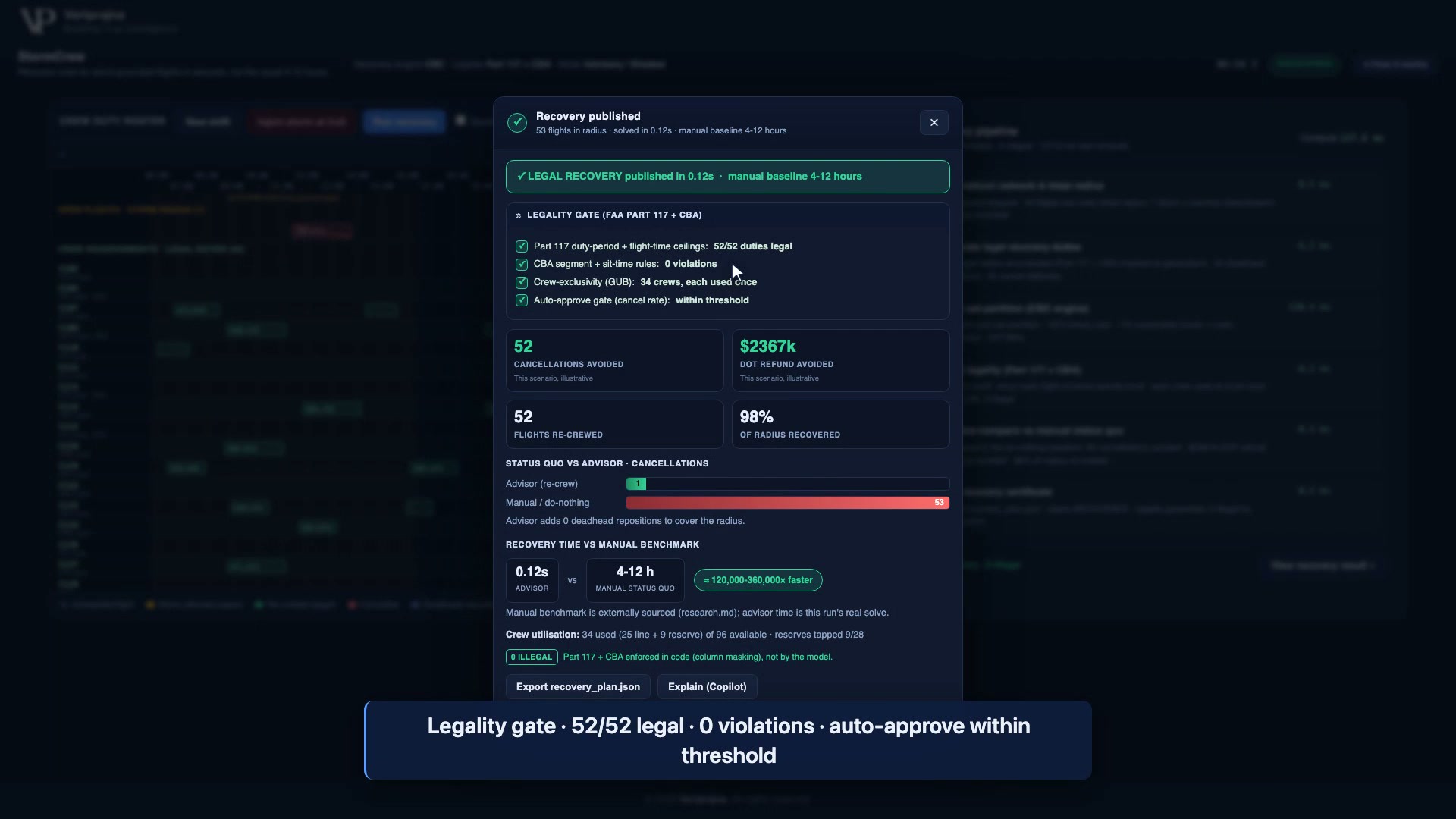Click the red Manual / do-nothing bar
Viewport: 1456px width, 819px height.
tap(787, 503)
